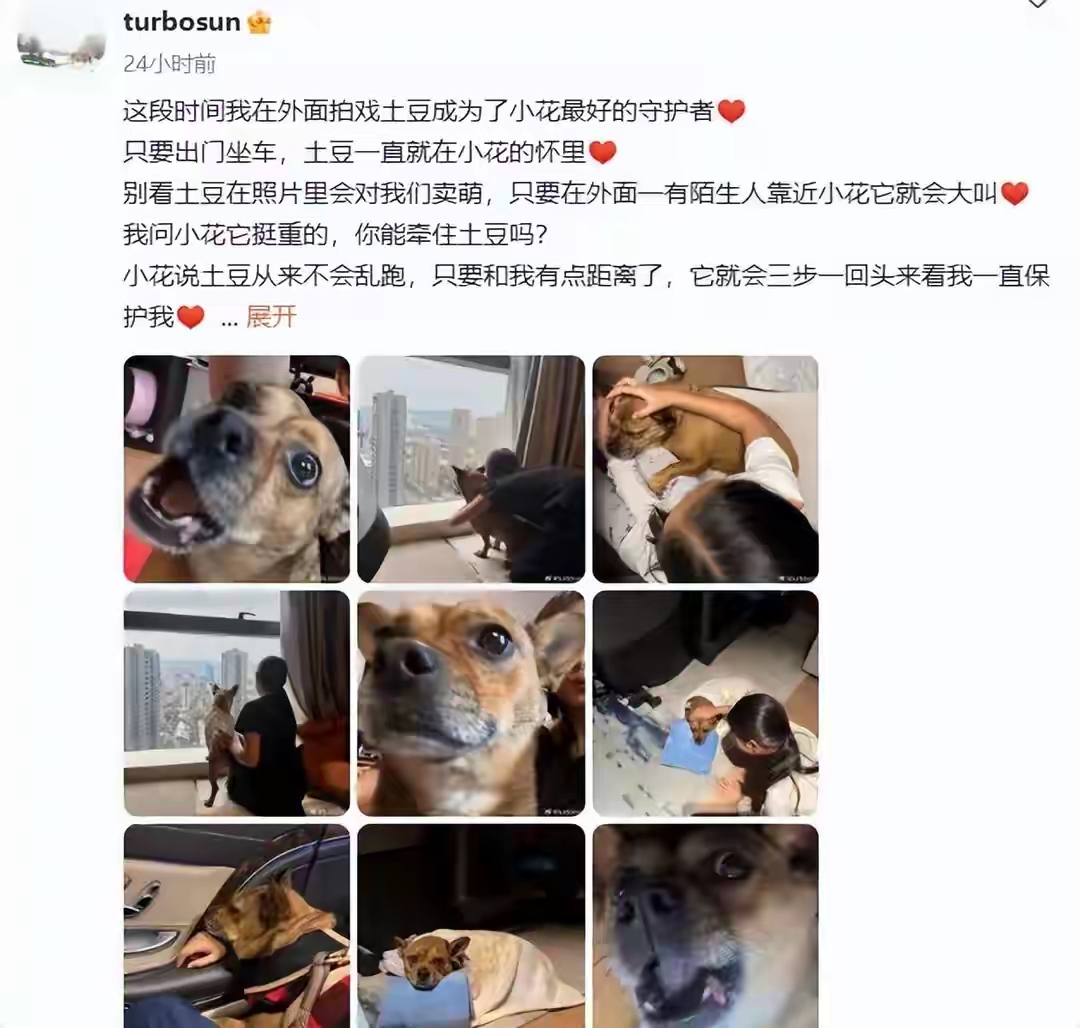Expand the post with 展开 link

tap(271, 317)
